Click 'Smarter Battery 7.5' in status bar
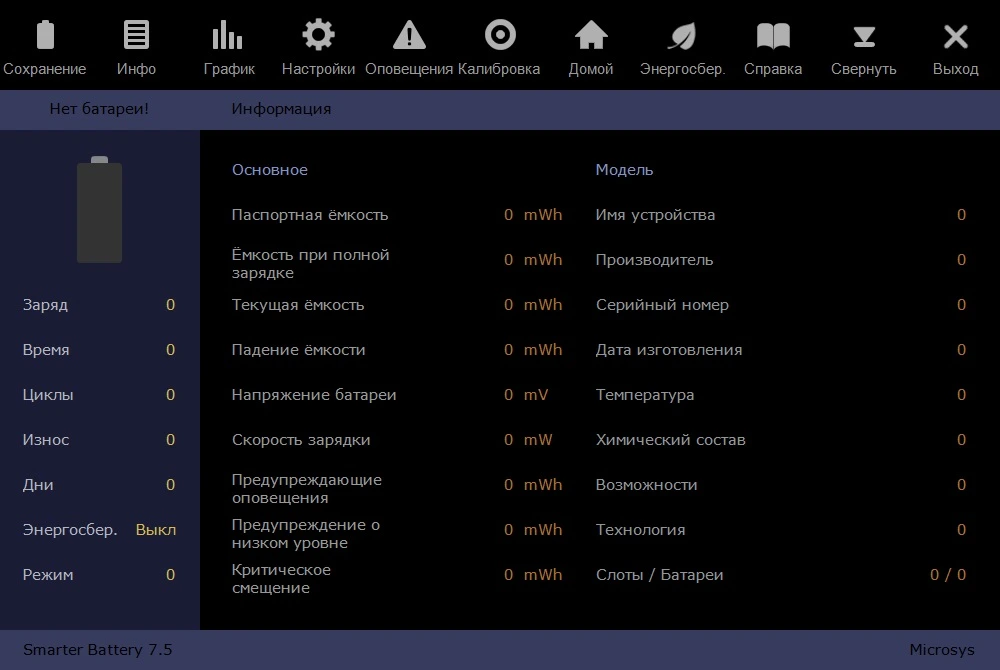Screen dimensions: 1000x670 click(x=98, y=650)
